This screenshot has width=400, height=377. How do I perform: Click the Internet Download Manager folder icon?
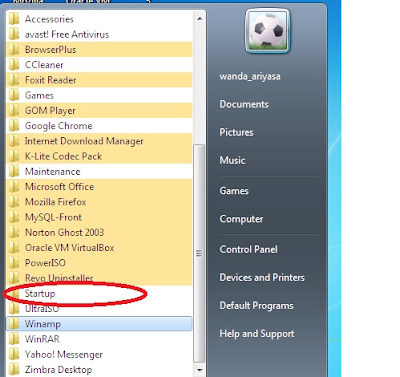(x=14, y=141)
